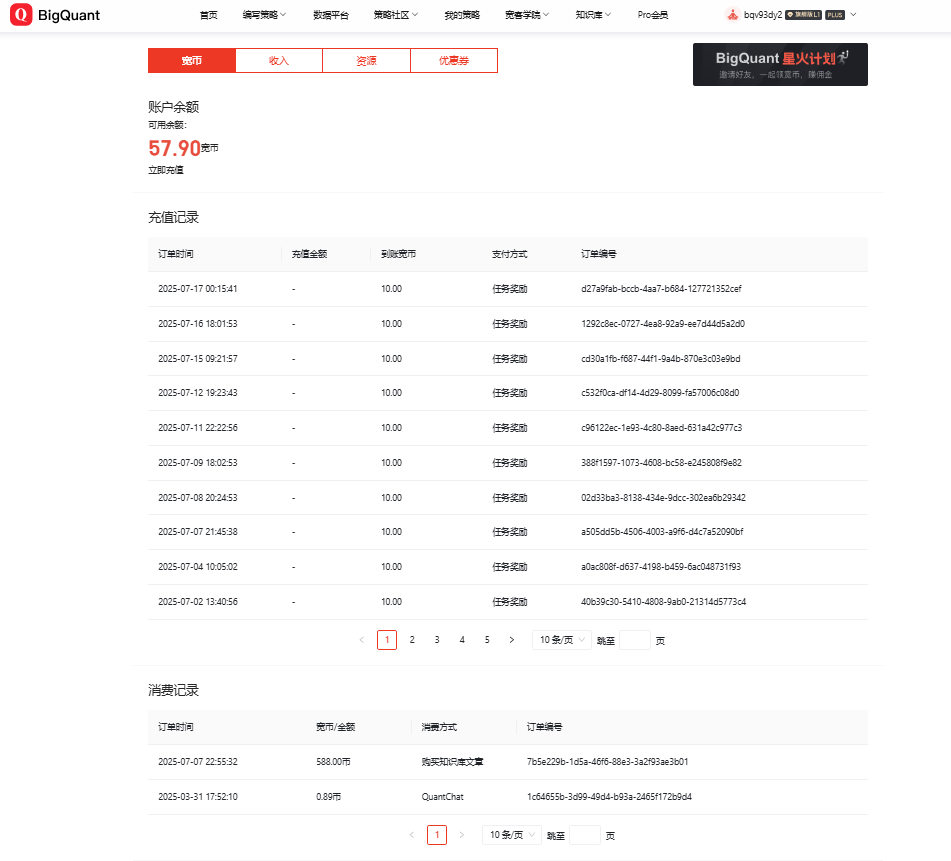
Task: Click the recharge records jump-to-page input
Action: click(x=634, y=640)
